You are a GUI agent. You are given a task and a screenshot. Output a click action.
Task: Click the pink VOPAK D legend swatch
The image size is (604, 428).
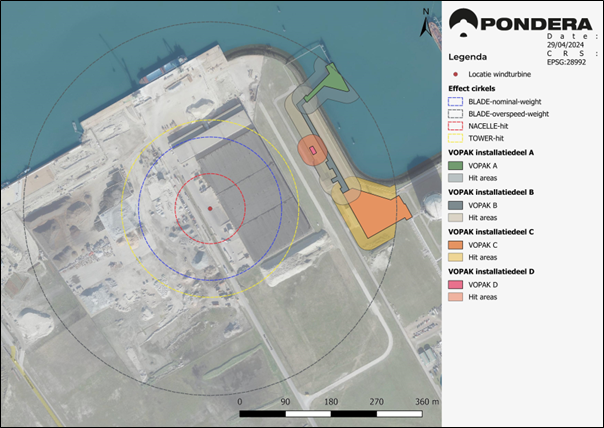click(455, 285)
